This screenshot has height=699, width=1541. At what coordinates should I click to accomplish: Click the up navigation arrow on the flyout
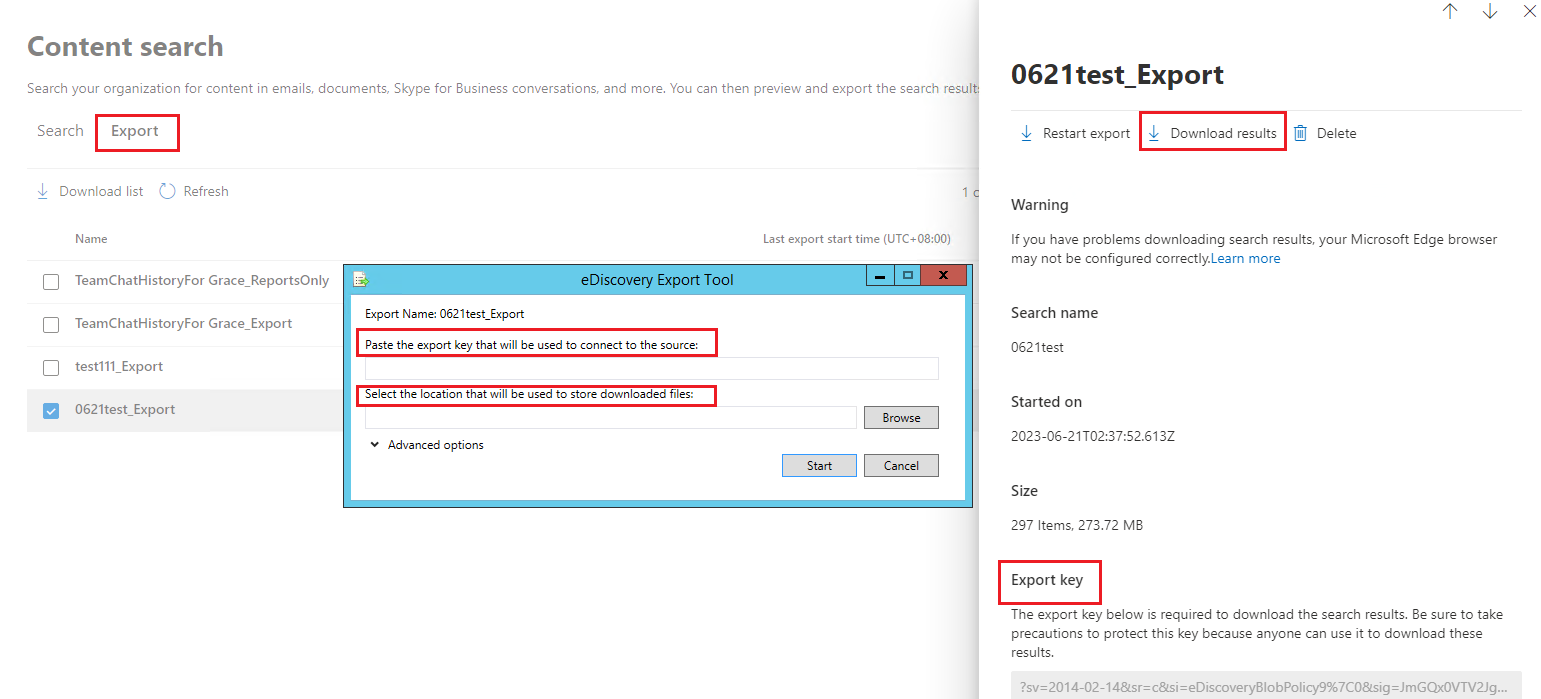[x=1450, y=11]
